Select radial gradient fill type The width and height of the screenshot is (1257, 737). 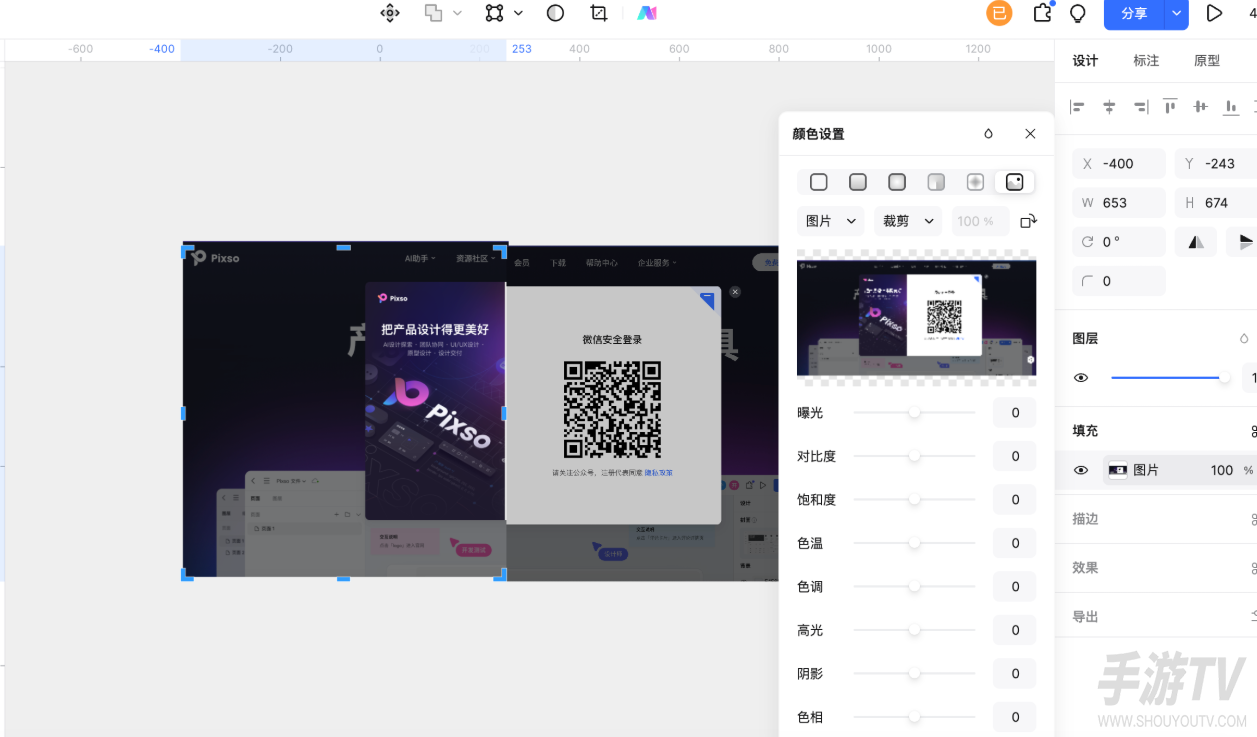coord(897,182)
